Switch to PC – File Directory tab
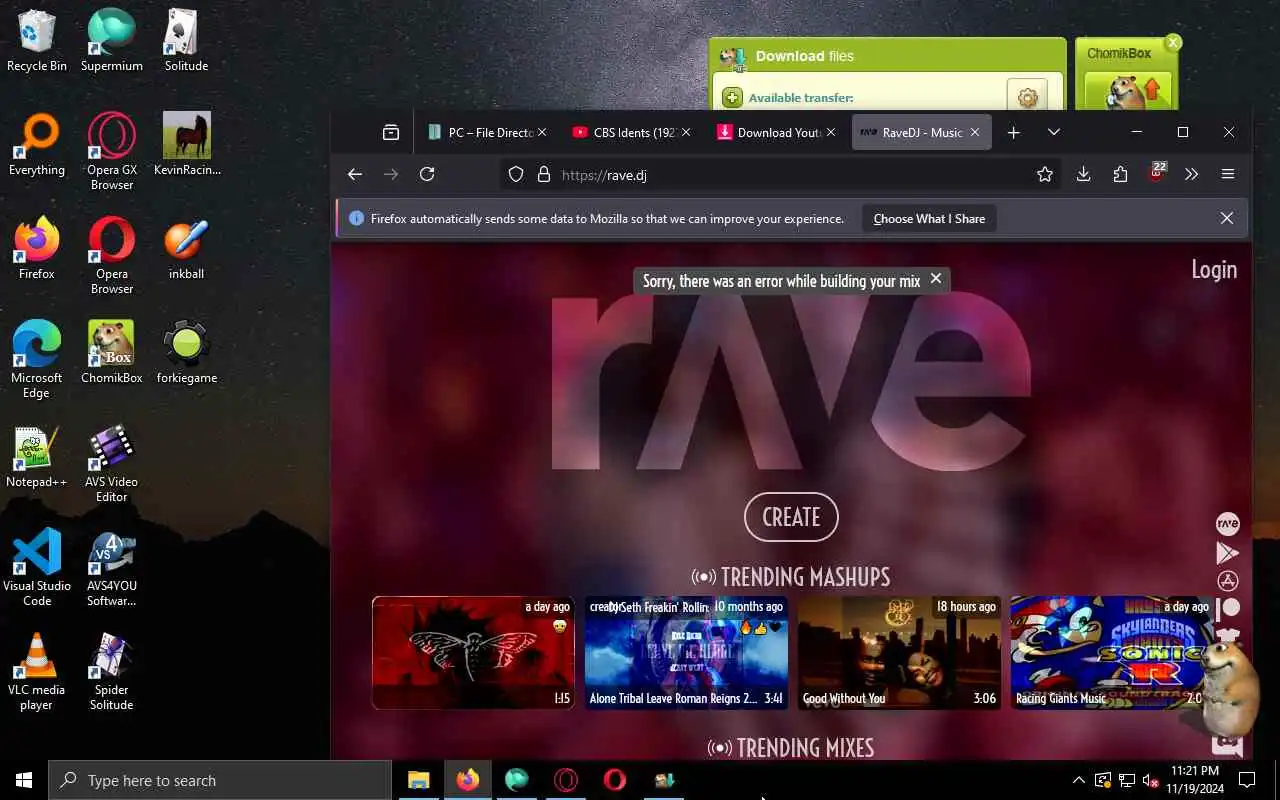Viewport: 1280px width, 800px height. click(486, 132)
